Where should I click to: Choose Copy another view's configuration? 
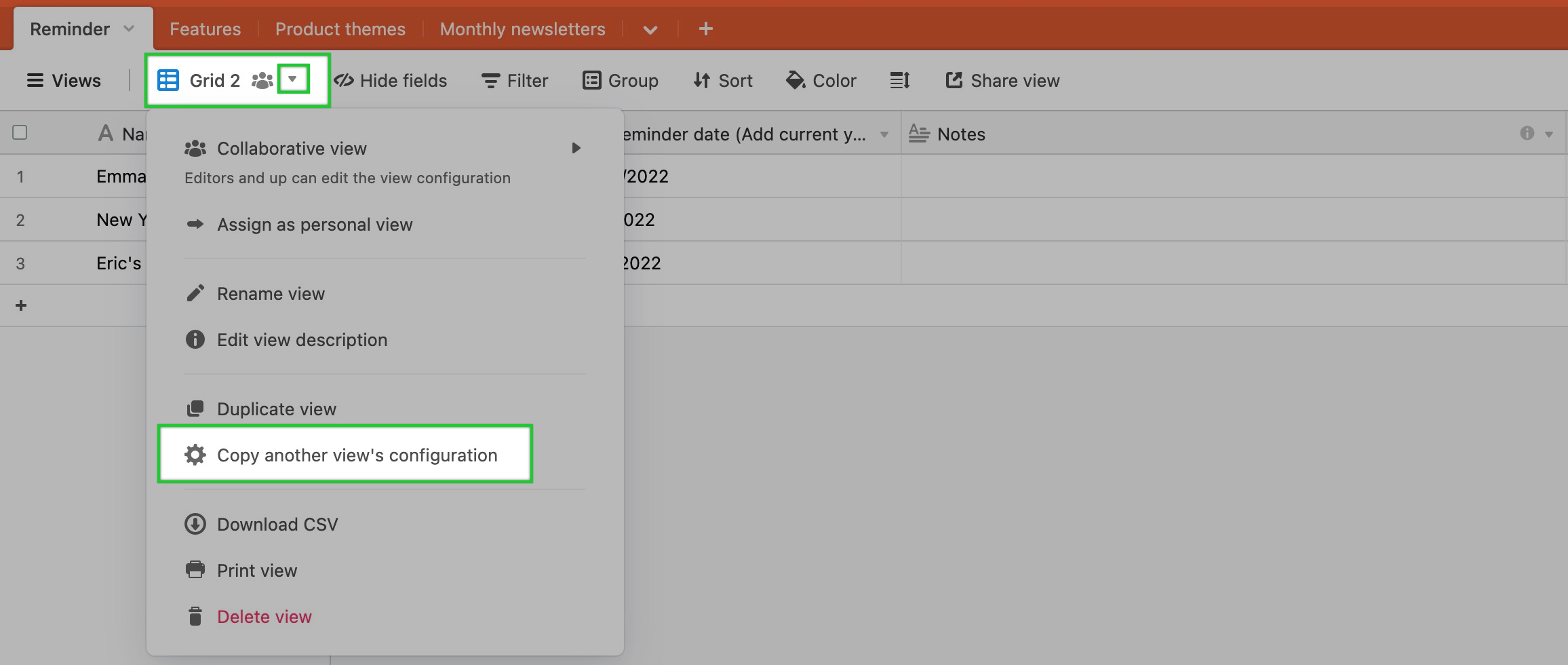tap(356, 455)
